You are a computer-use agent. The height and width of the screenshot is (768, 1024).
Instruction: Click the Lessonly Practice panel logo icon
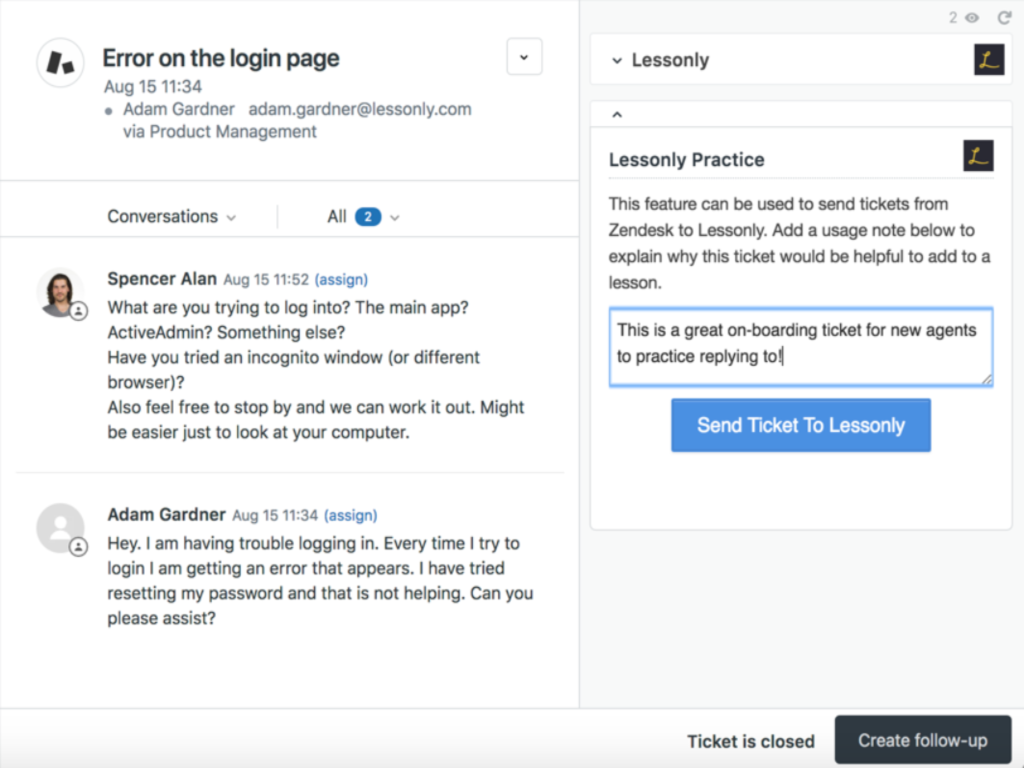coord(978,155)
